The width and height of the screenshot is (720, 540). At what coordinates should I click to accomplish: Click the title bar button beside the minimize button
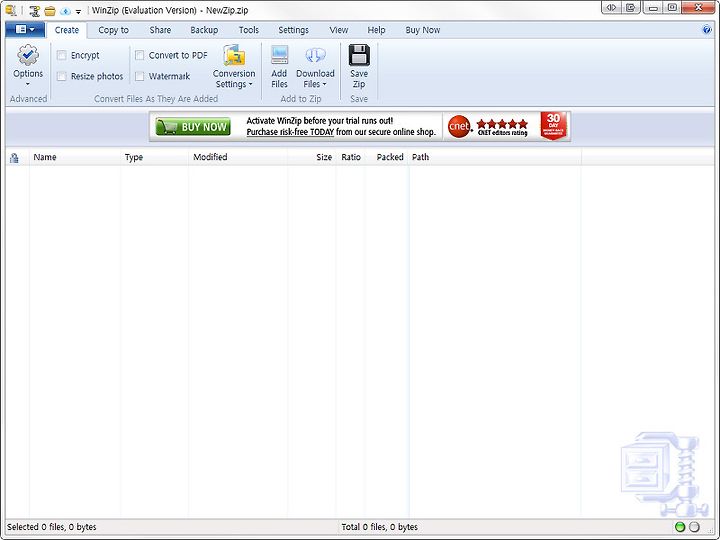click(x=631, y=8)
